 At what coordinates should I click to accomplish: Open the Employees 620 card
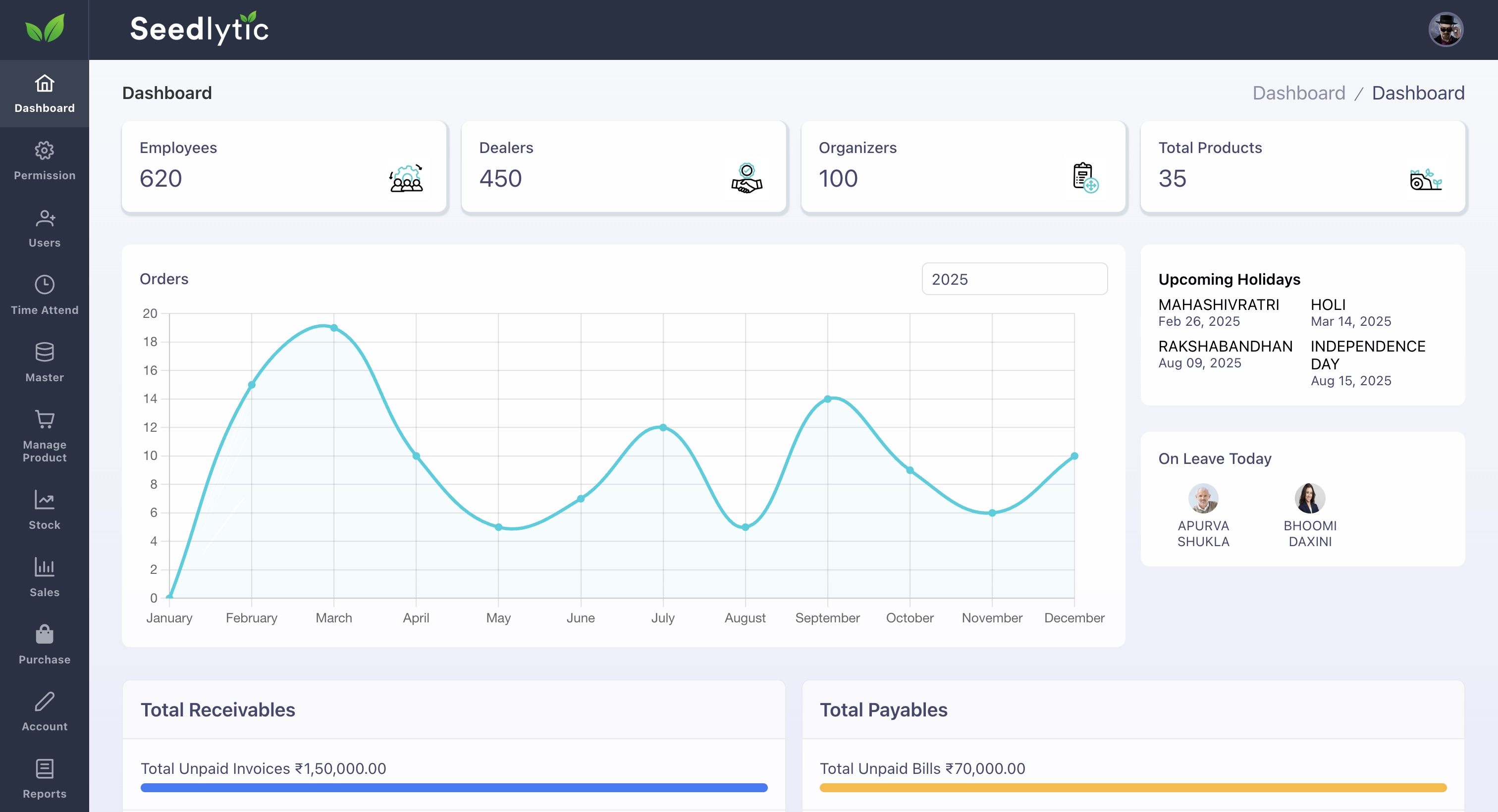point(284,167)
